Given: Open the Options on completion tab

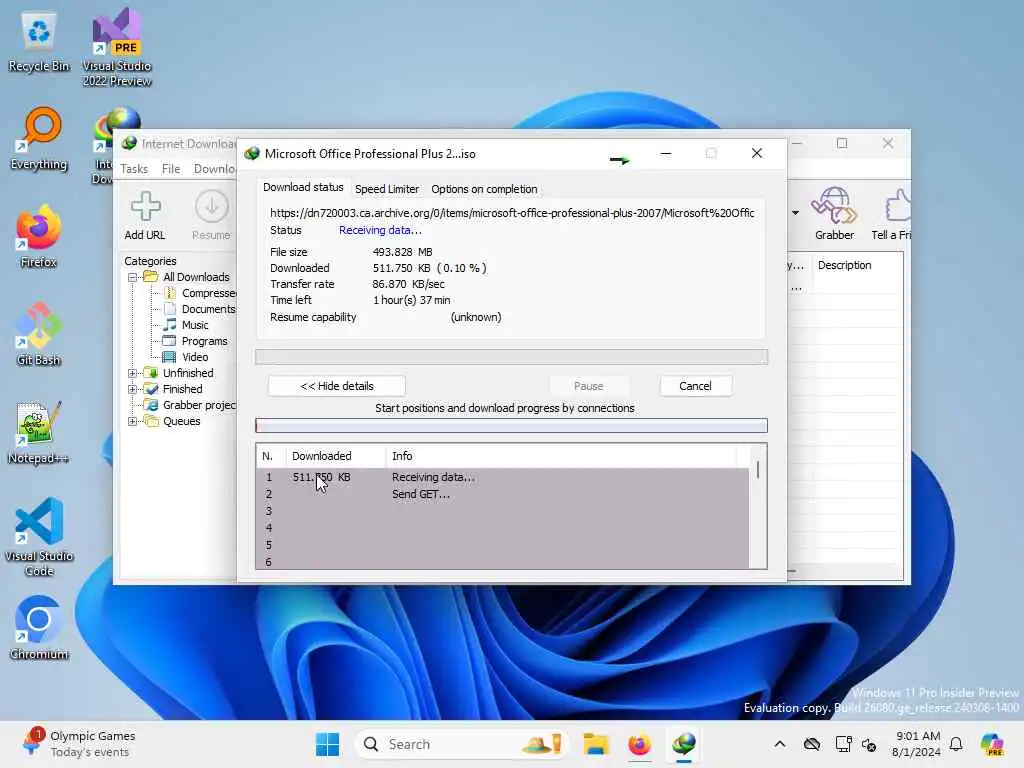Looking at the screenshot, I should tap(484, 189).
